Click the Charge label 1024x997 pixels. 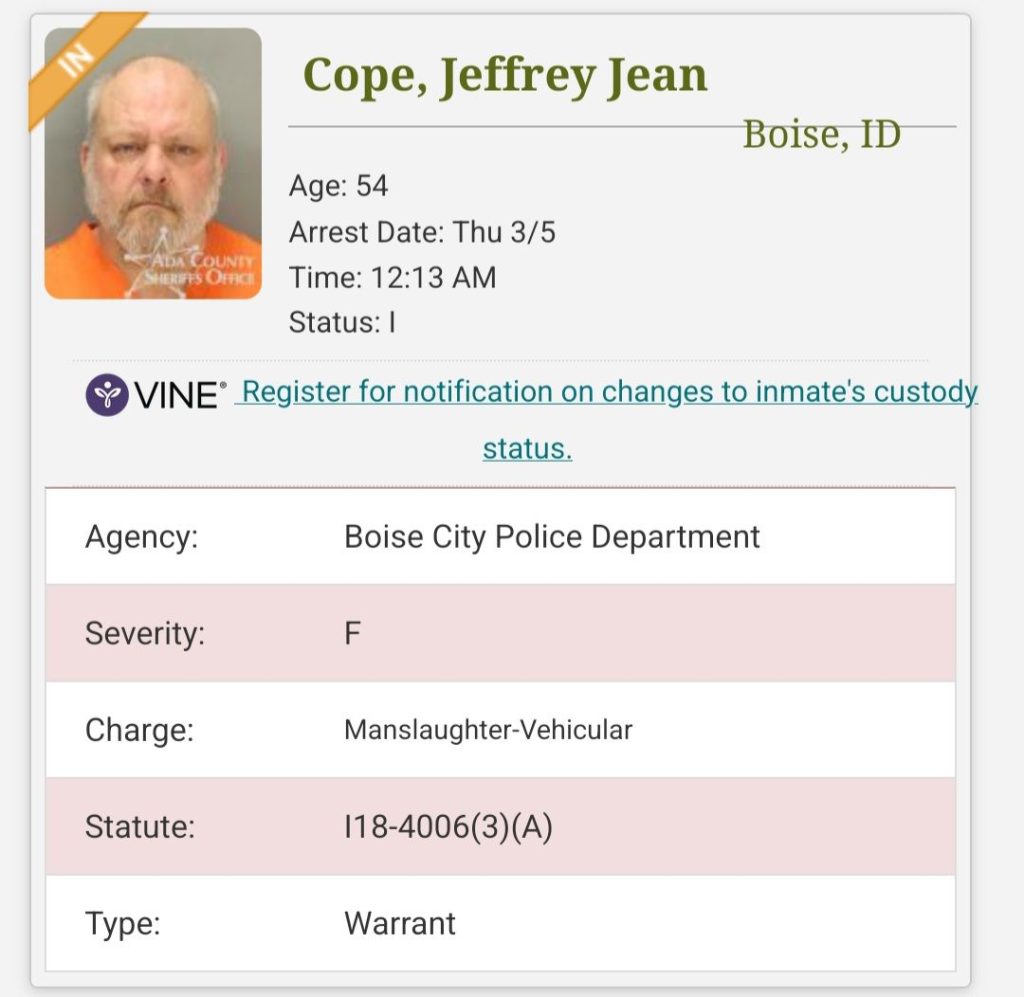139,730
